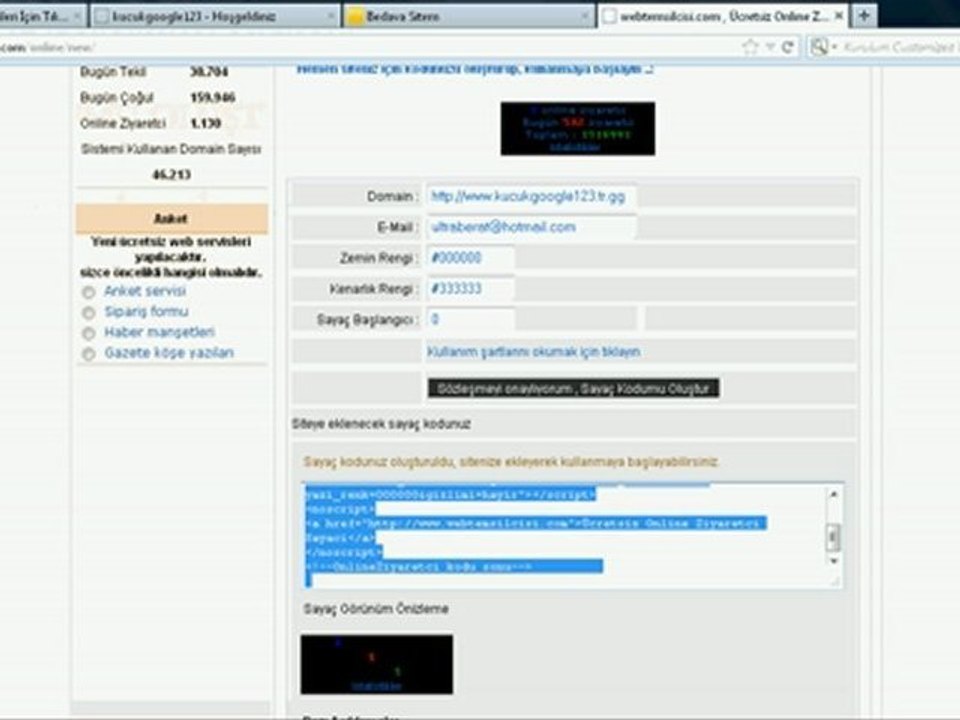Click the Sayaç Görünüm Önizleme preview image
The height and width of the screenshot is (720, 960).
coord(377,664)
